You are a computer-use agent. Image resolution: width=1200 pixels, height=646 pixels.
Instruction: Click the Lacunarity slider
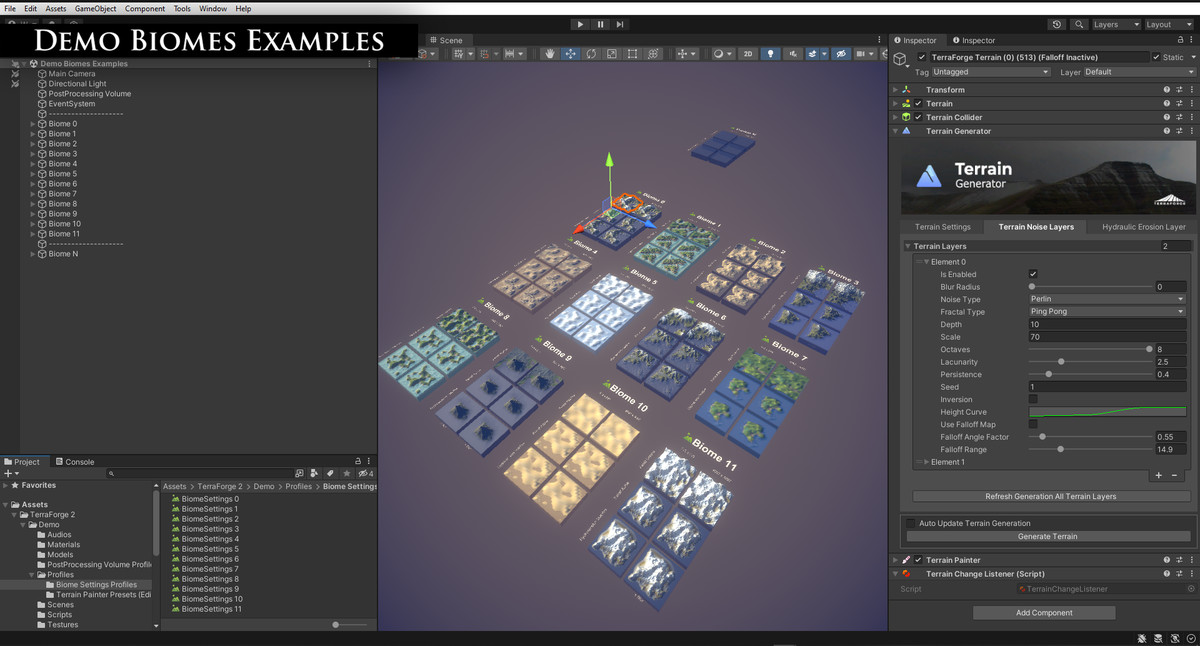click(x=1090, y=362)
